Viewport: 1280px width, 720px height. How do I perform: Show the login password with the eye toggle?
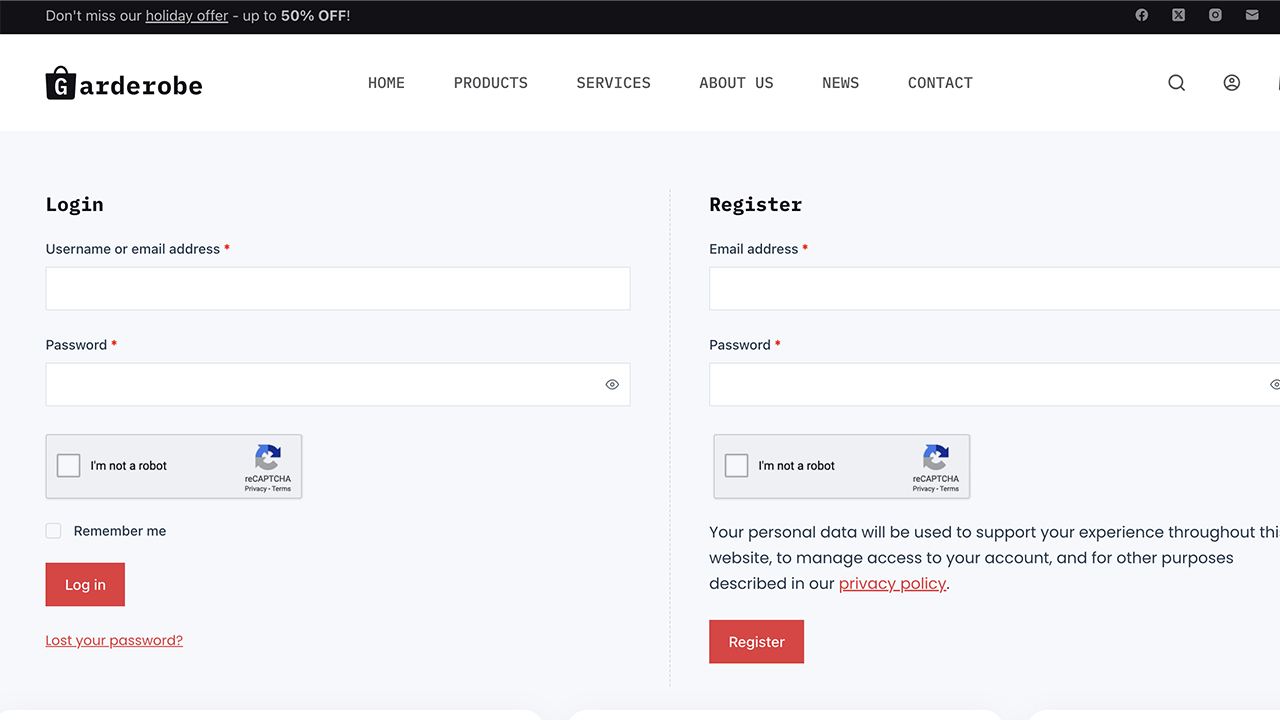pos(612,384)
